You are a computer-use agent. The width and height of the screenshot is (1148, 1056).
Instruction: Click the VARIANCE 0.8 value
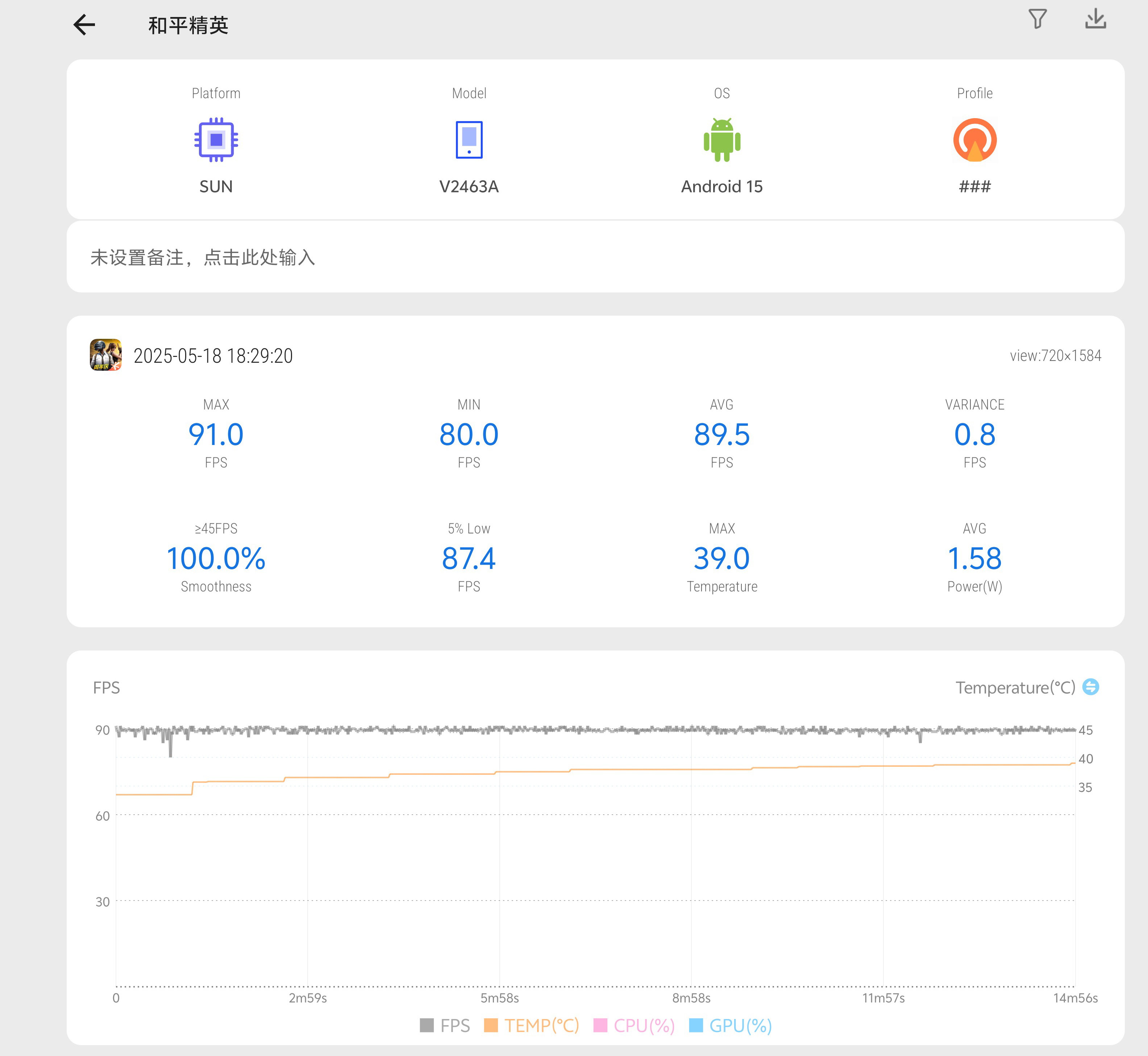[975, 434]
